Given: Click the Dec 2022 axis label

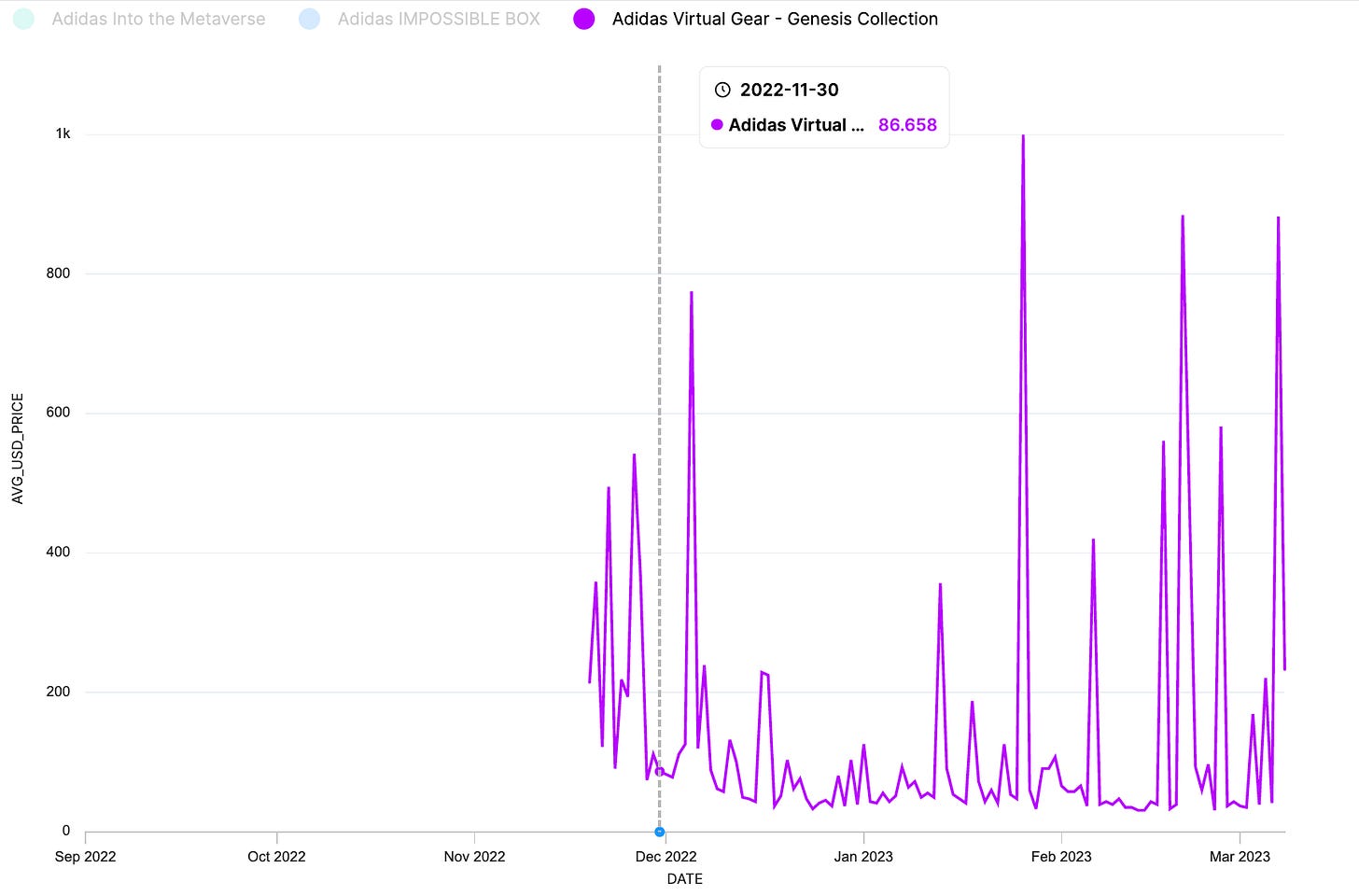Looking at the screenshot, I should (x=665, y=857).
